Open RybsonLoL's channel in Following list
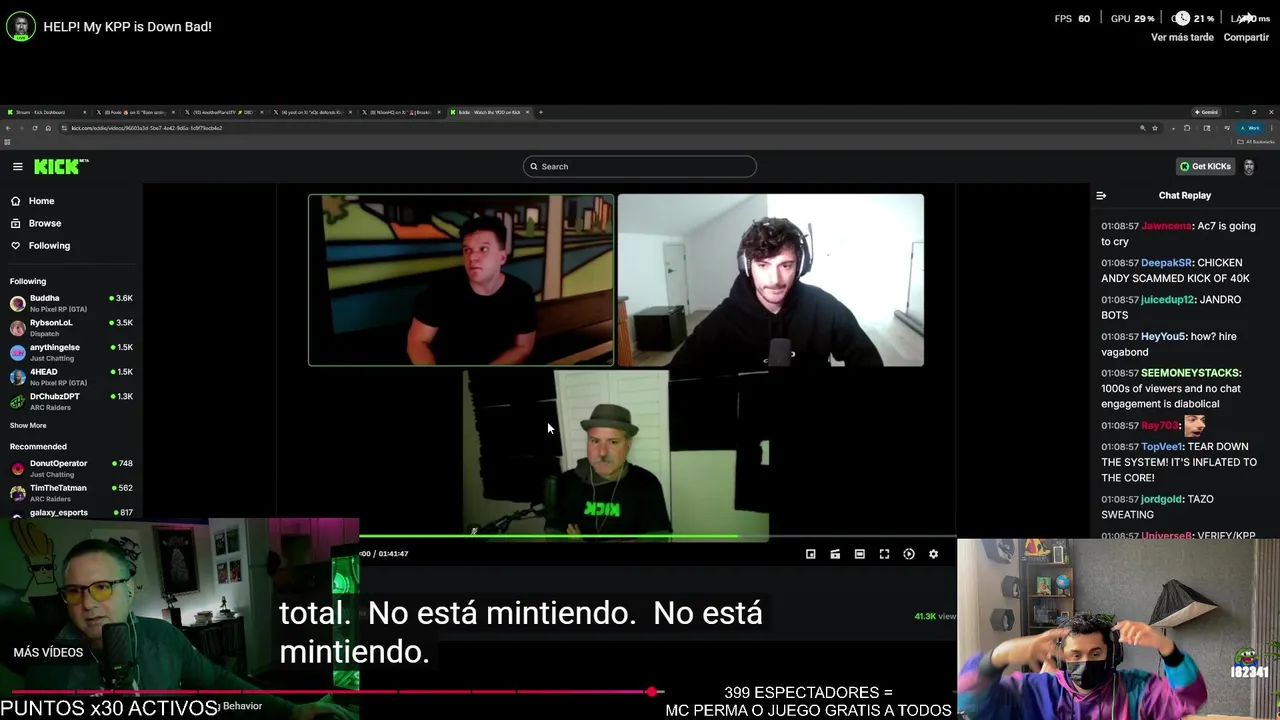Image resolution: width=1280 pixels, height=720 pixels. tap(71, 328)
